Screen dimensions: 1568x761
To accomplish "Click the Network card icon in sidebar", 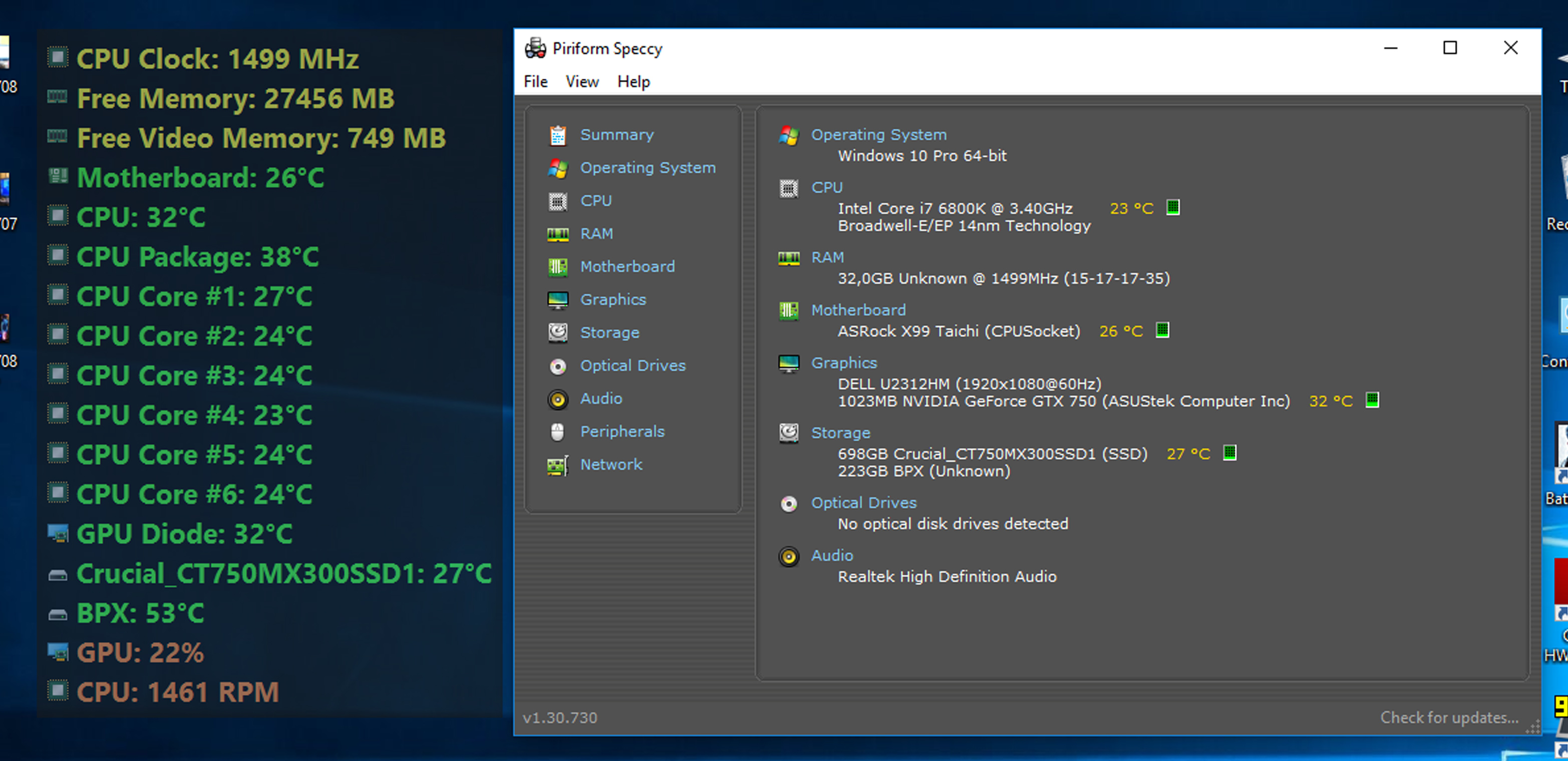I will 557,465.
